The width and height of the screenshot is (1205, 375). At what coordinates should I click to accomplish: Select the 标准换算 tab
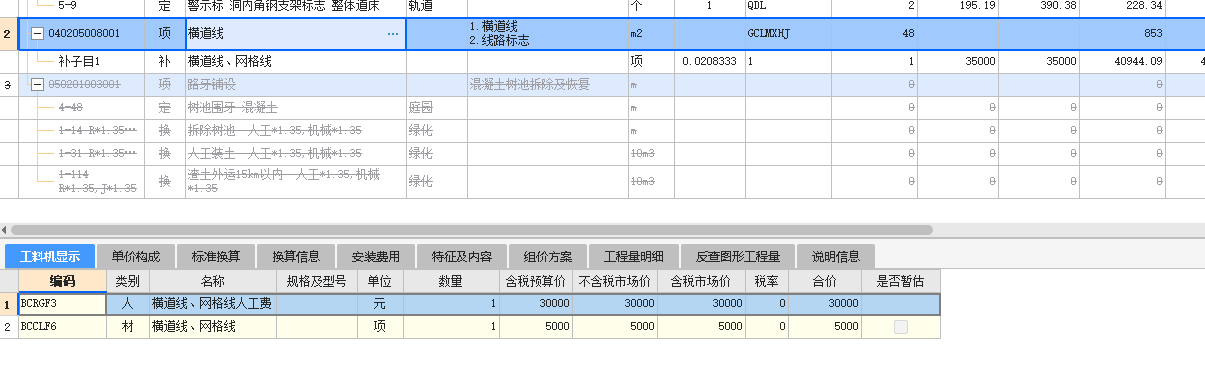pos(217,256)
